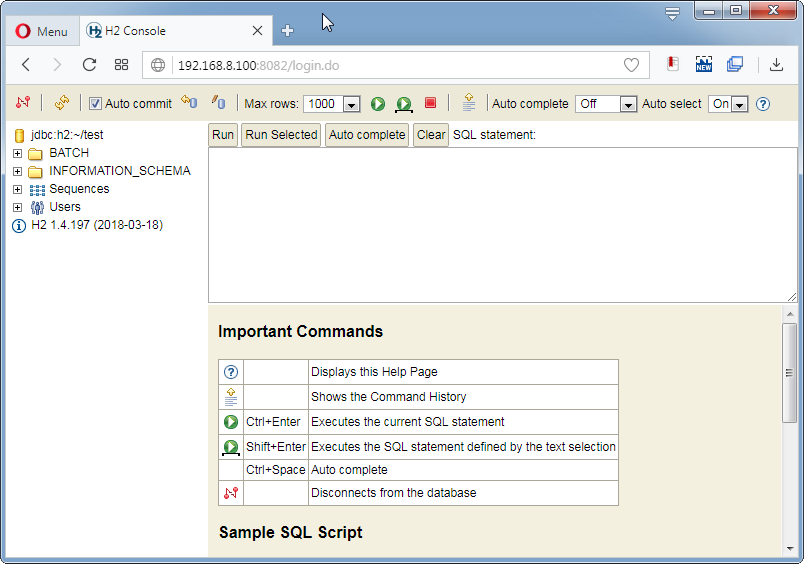Click the Sequences icon in tree
The width and height of the screenshot is (804, 564).
tap(37, 190)
